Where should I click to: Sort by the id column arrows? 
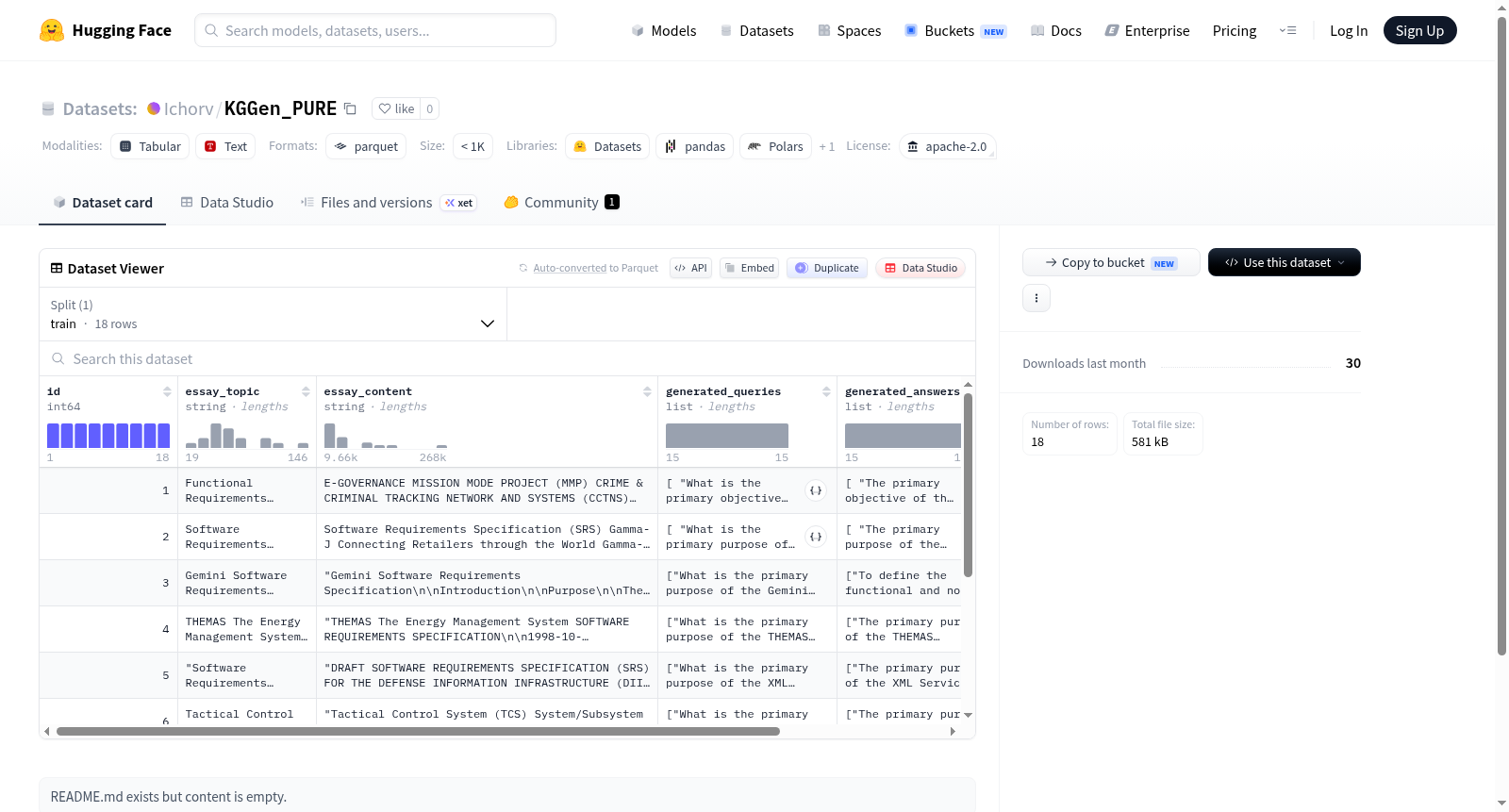167,391
